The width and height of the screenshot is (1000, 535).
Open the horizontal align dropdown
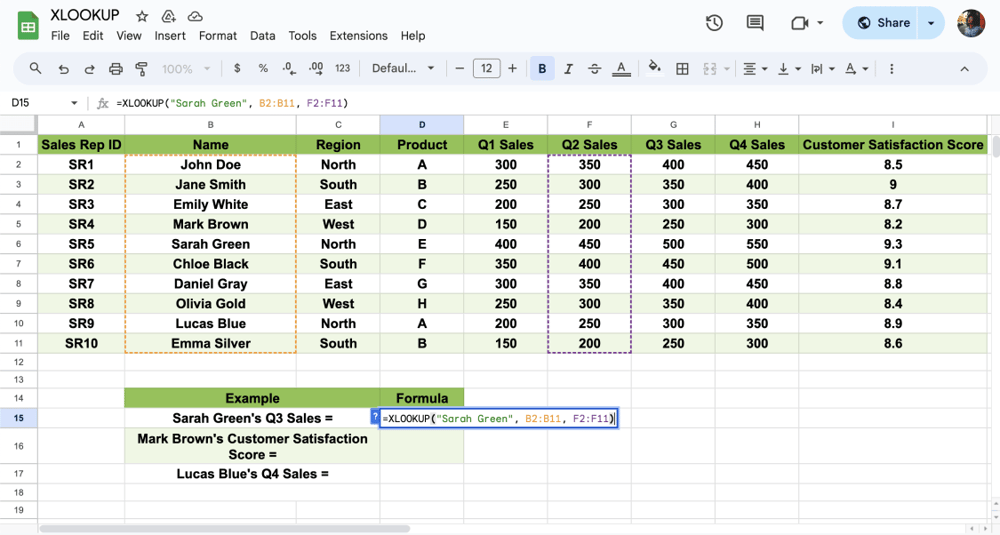[753, 69]
